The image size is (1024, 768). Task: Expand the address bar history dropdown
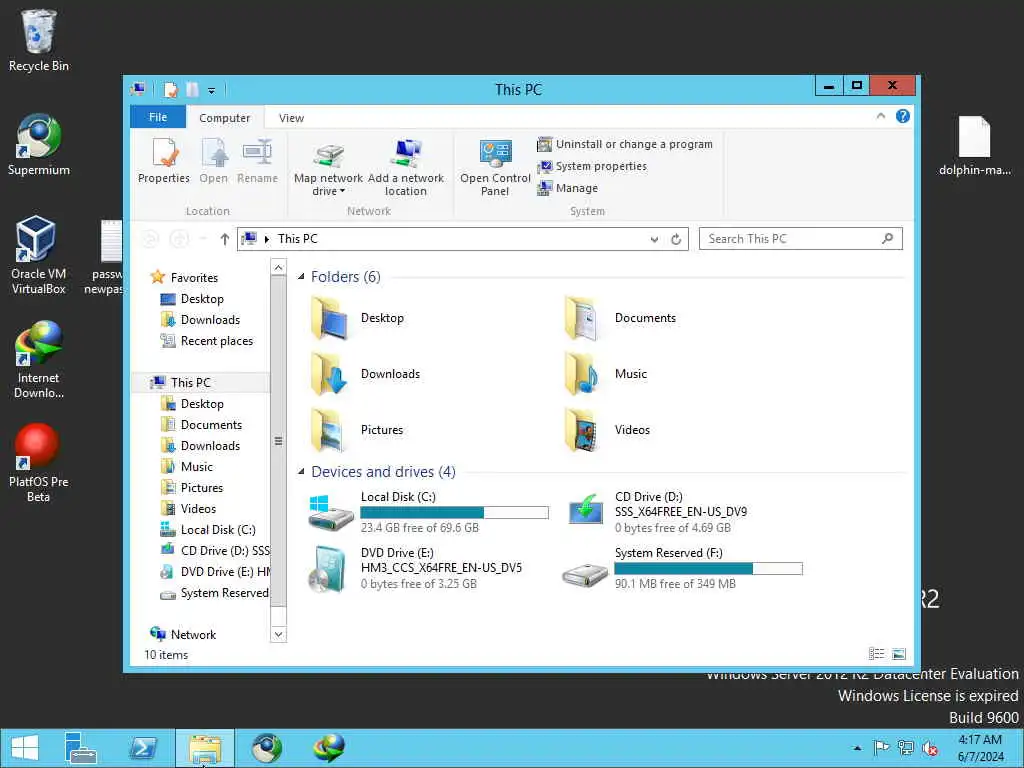click(654, 240)
